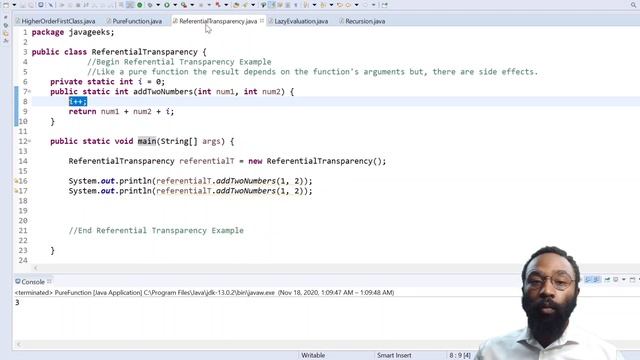Click the word main in line 12

[x=147, y=141]
